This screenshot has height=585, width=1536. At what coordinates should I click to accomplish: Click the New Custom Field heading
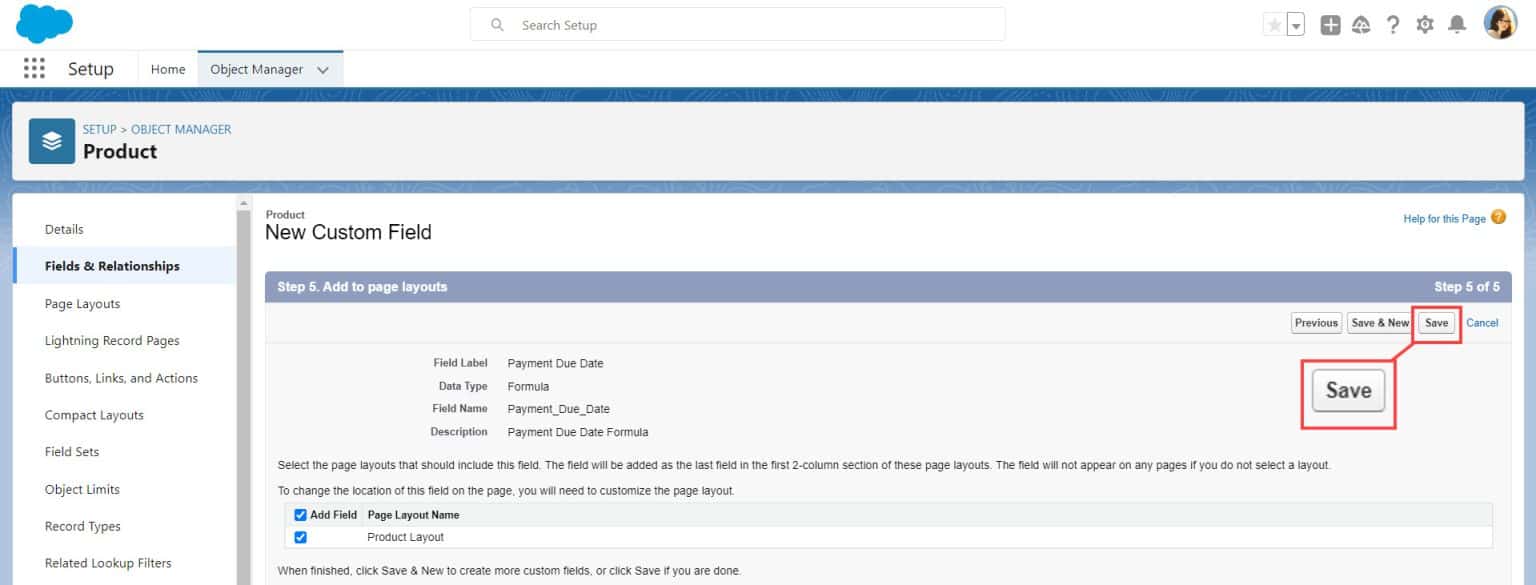pos(348,232)
